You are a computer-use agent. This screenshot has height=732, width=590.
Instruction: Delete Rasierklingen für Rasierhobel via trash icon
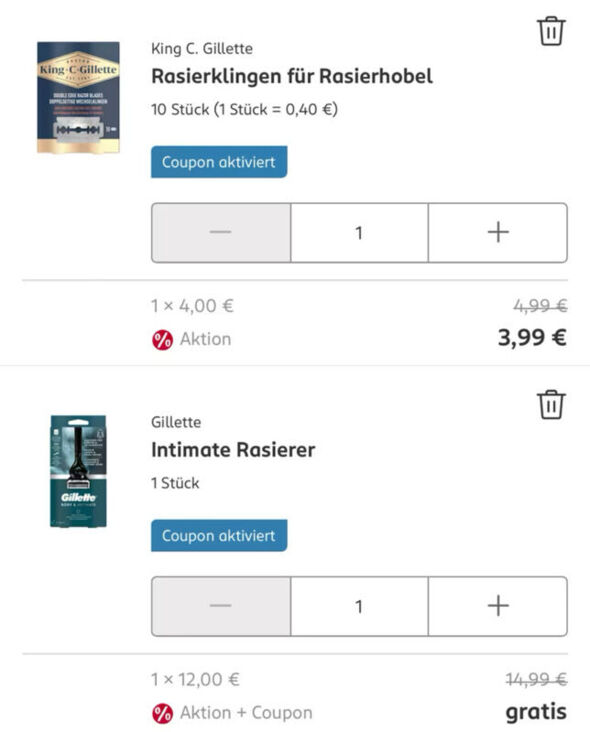click(x=551, y=31)
